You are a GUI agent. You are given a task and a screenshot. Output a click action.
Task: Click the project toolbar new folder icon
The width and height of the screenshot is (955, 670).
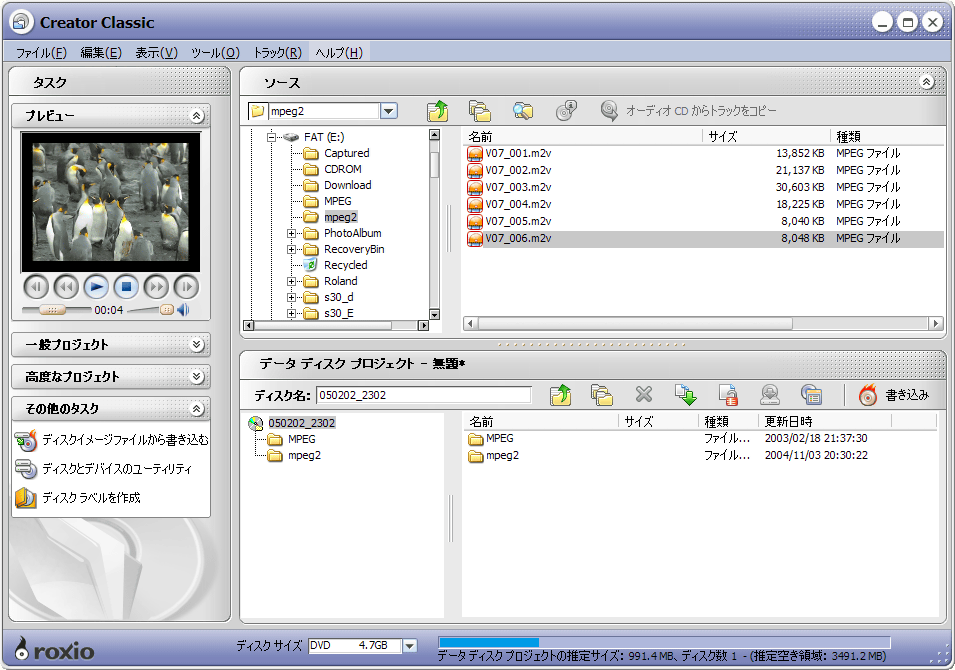click(602, 395)
